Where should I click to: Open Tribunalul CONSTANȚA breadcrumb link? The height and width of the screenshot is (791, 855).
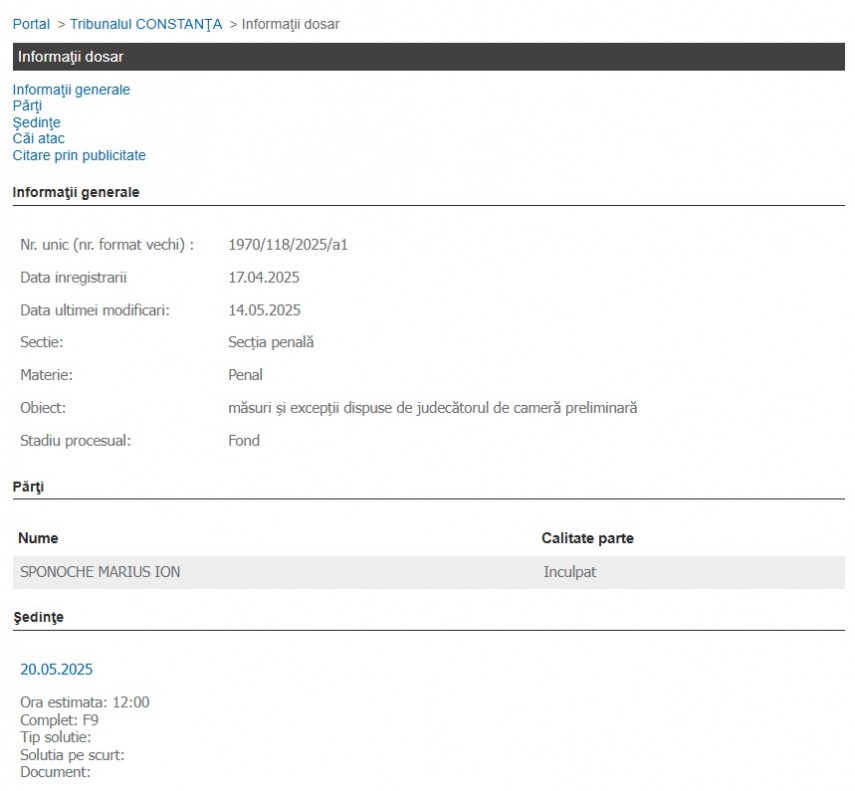point(146,25)
